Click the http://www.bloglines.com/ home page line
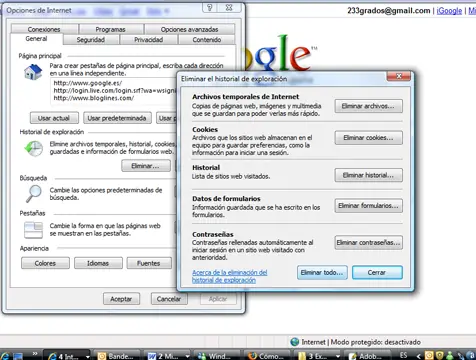This screenshot has height=360, width=476. (x=94, y=98)
